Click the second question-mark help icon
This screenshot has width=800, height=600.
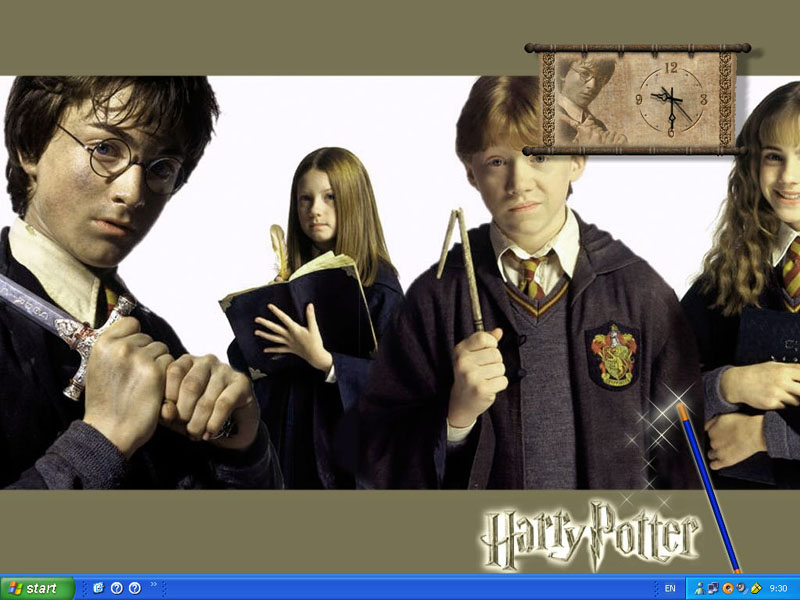pyautogui.click(x=135, y=588)
